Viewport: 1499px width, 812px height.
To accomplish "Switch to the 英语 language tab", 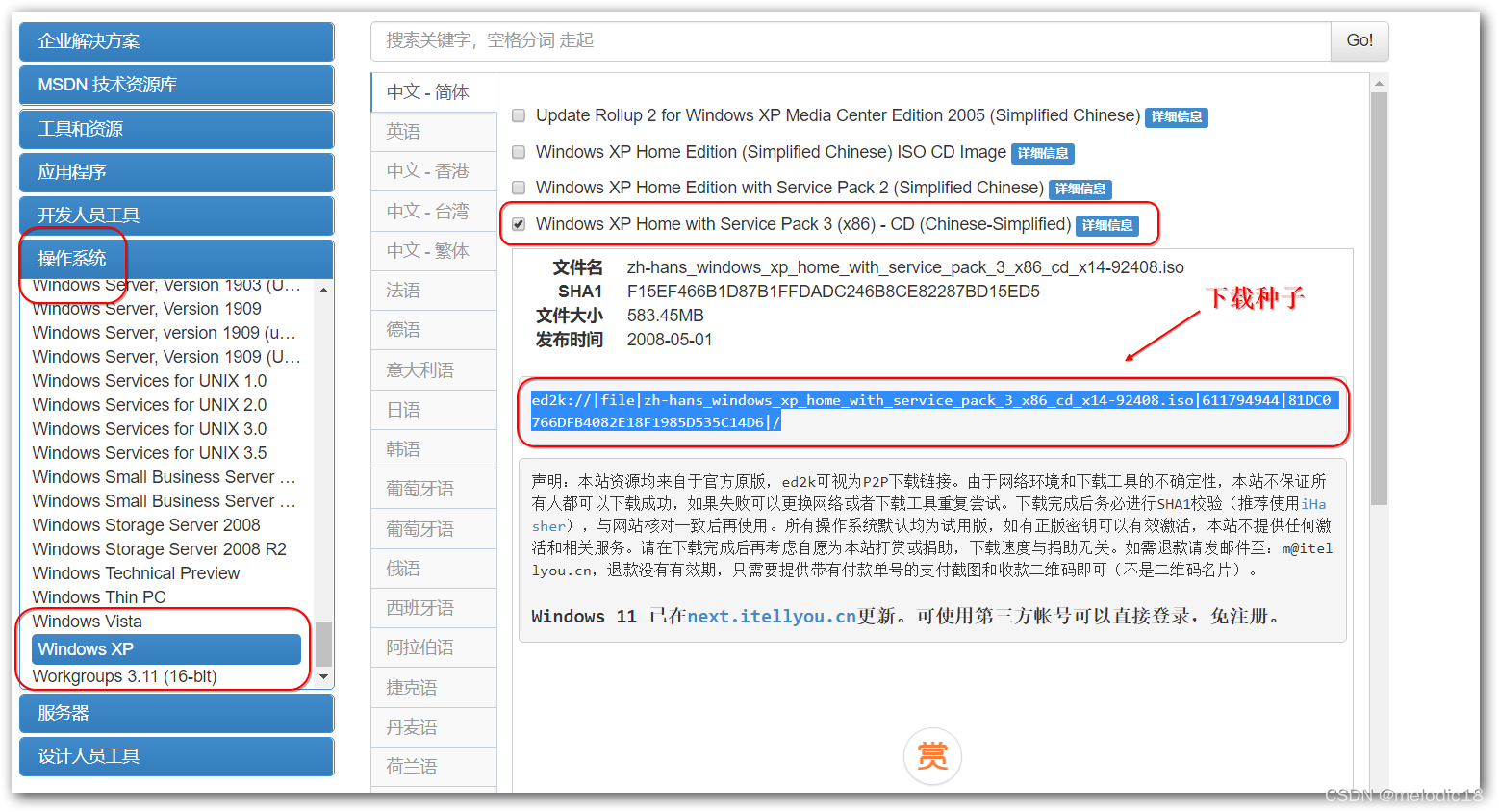I will click(x=434, y=132).
